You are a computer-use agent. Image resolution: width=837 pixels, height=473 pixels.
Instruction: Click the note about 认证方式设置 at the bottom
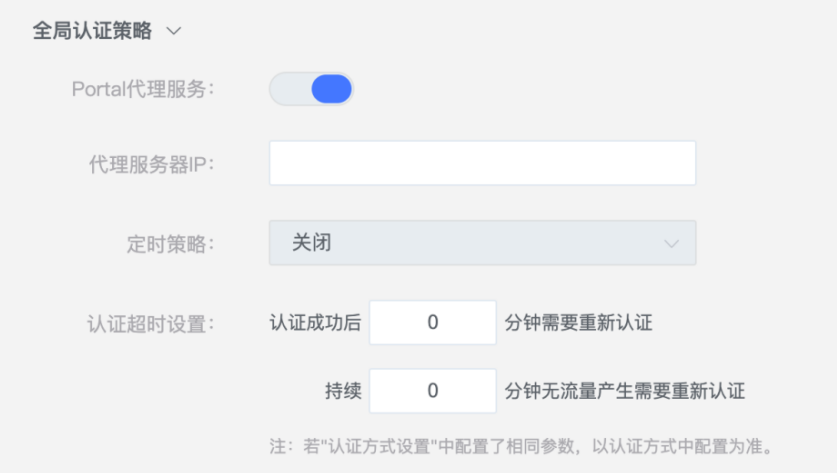[521, 446]
